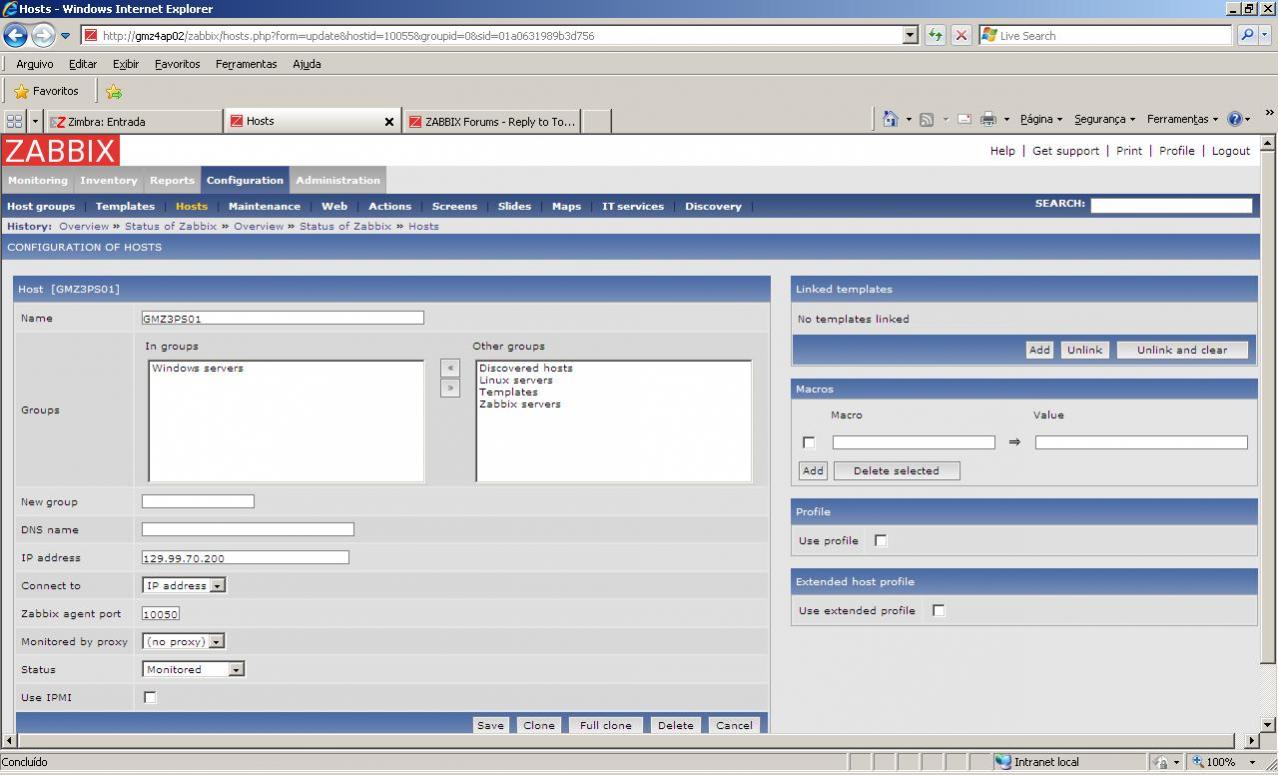Close the Hosts browser tab

389,122
